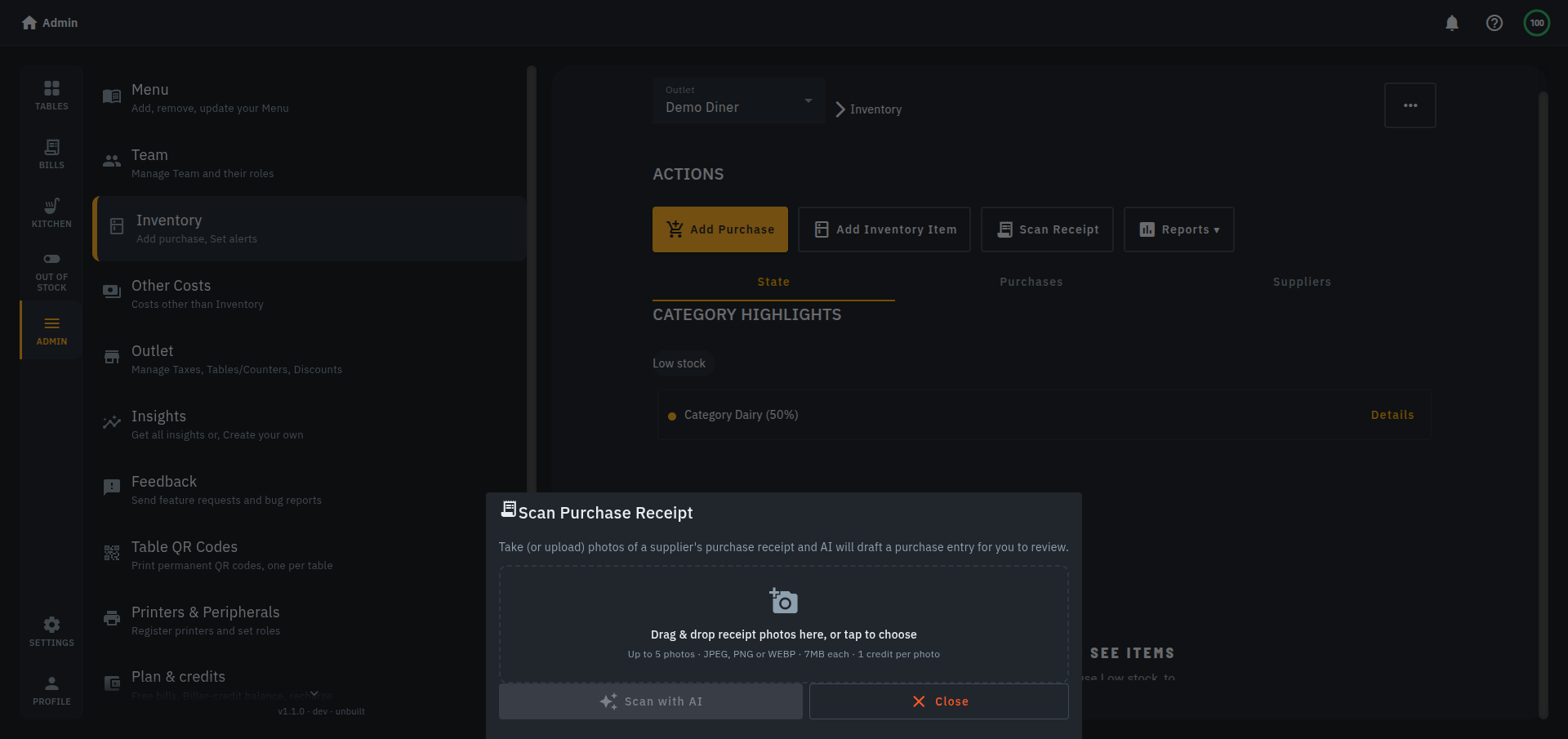Open Table QR Codes entry
1568x739 pixels.
tap(290, 555)
